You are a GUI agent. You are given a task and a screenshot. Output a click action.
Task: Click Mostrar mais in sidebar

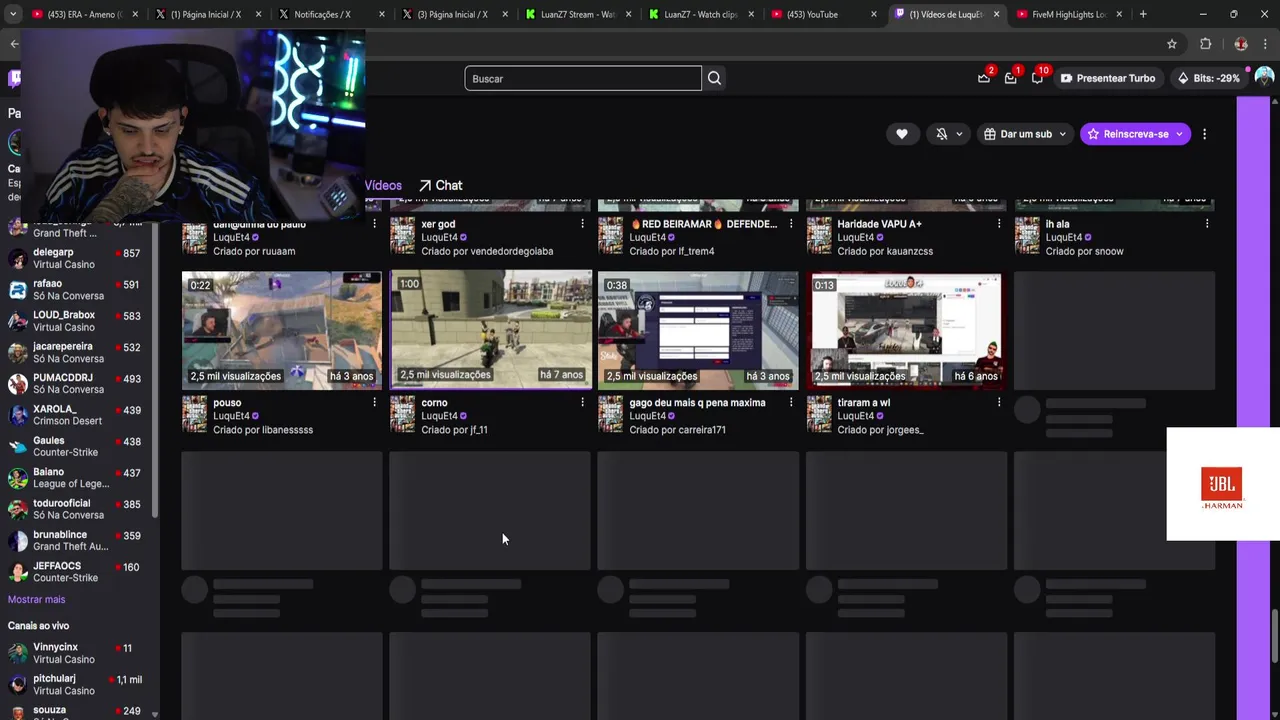click(36, 599)
